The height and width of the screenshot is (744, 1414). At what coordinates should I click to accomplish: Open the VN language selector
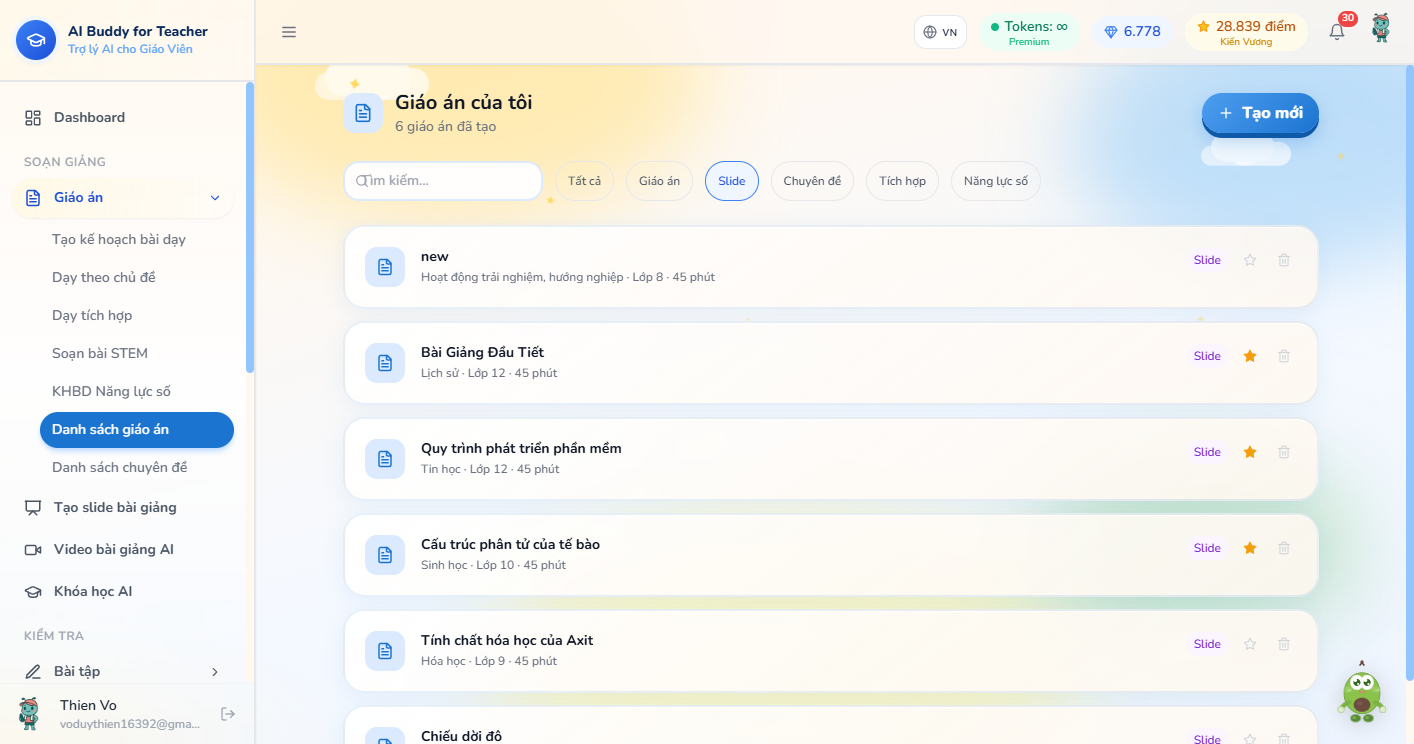pyautogui.click(x=940, y=32)
